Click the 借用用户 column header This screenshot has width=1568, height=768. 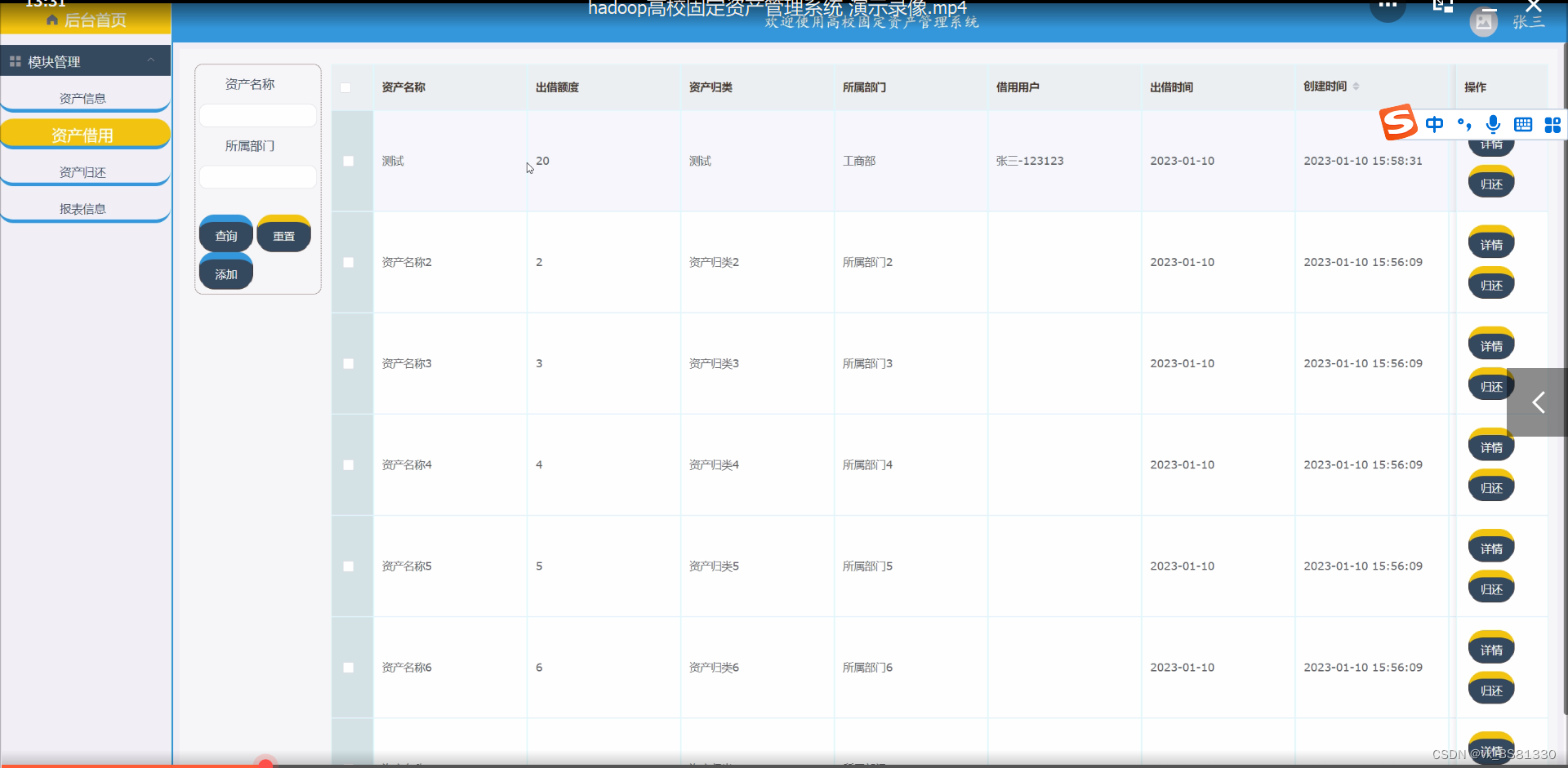[1018, 87]
